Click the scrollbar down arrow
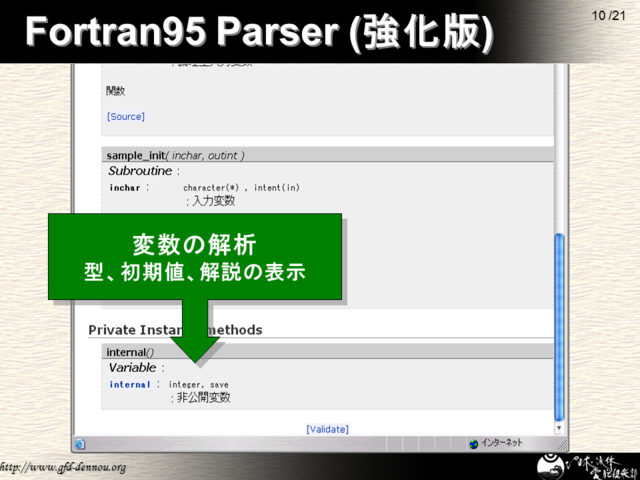Image resolution: width=640 pixels, height=480 pixels. 559,428
